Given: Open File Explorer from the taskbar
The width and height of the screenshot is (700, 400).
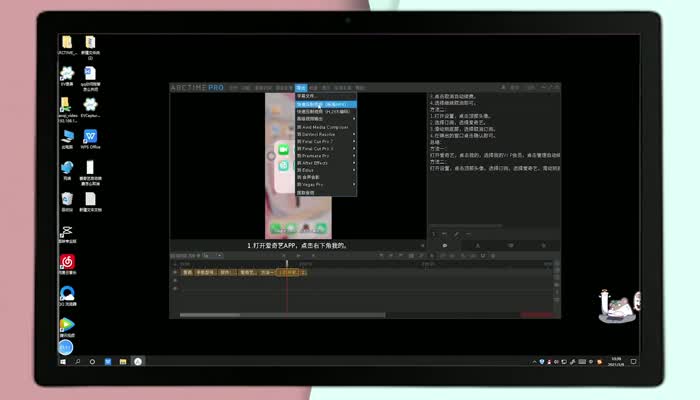Looking at the screenshot, I should coord(123,362).
